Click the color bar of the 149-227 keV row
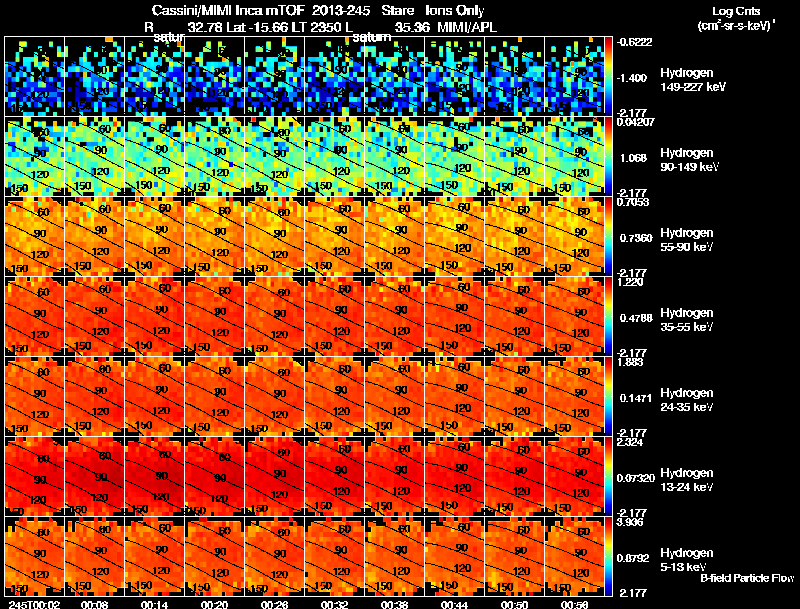The width and height of the screenshot is (800, 609). [608, 75]
